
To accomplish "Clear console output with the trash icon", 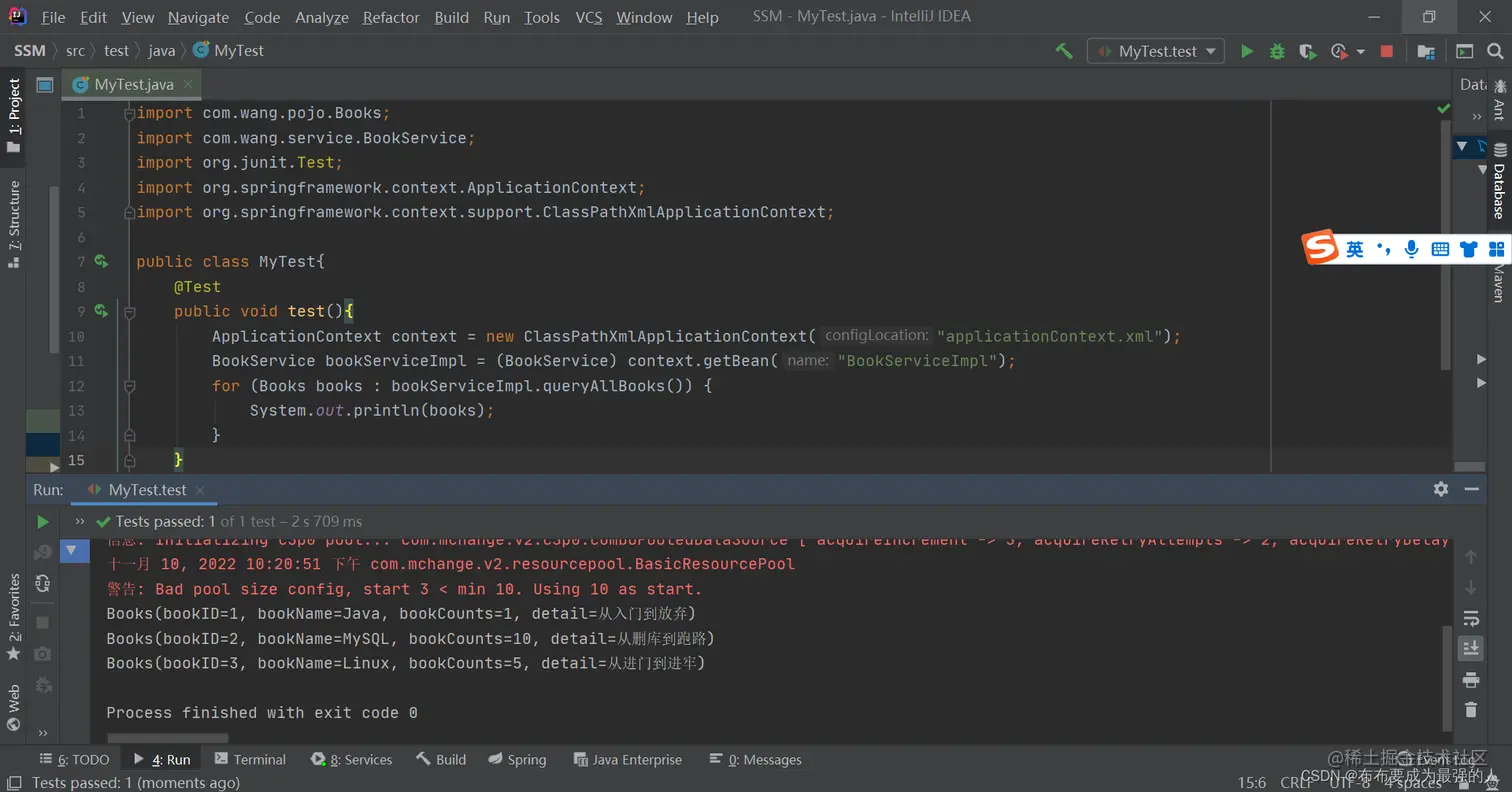I will click(1471, 710).
